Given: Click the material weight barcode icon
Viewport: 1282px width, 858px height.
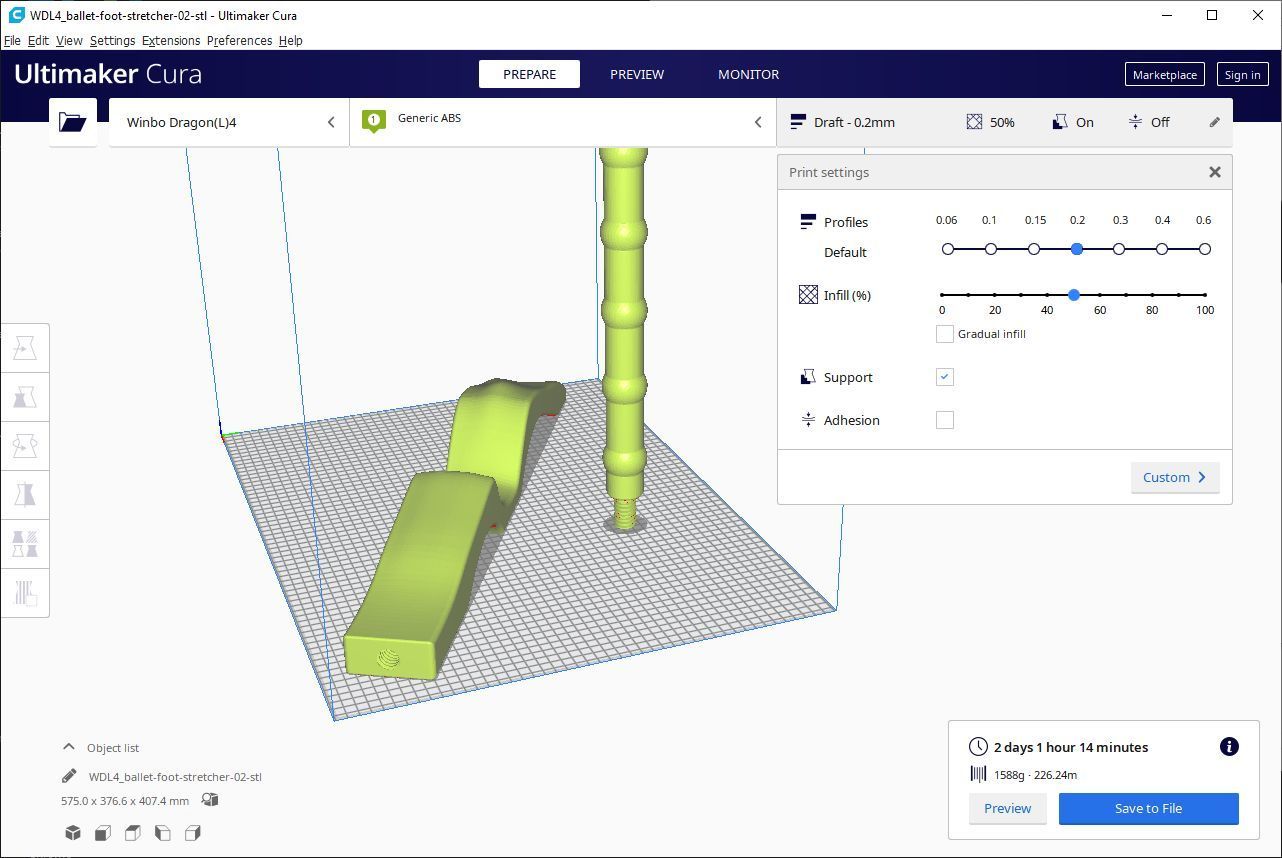Looking at the screenshot, I should (978, 774).
